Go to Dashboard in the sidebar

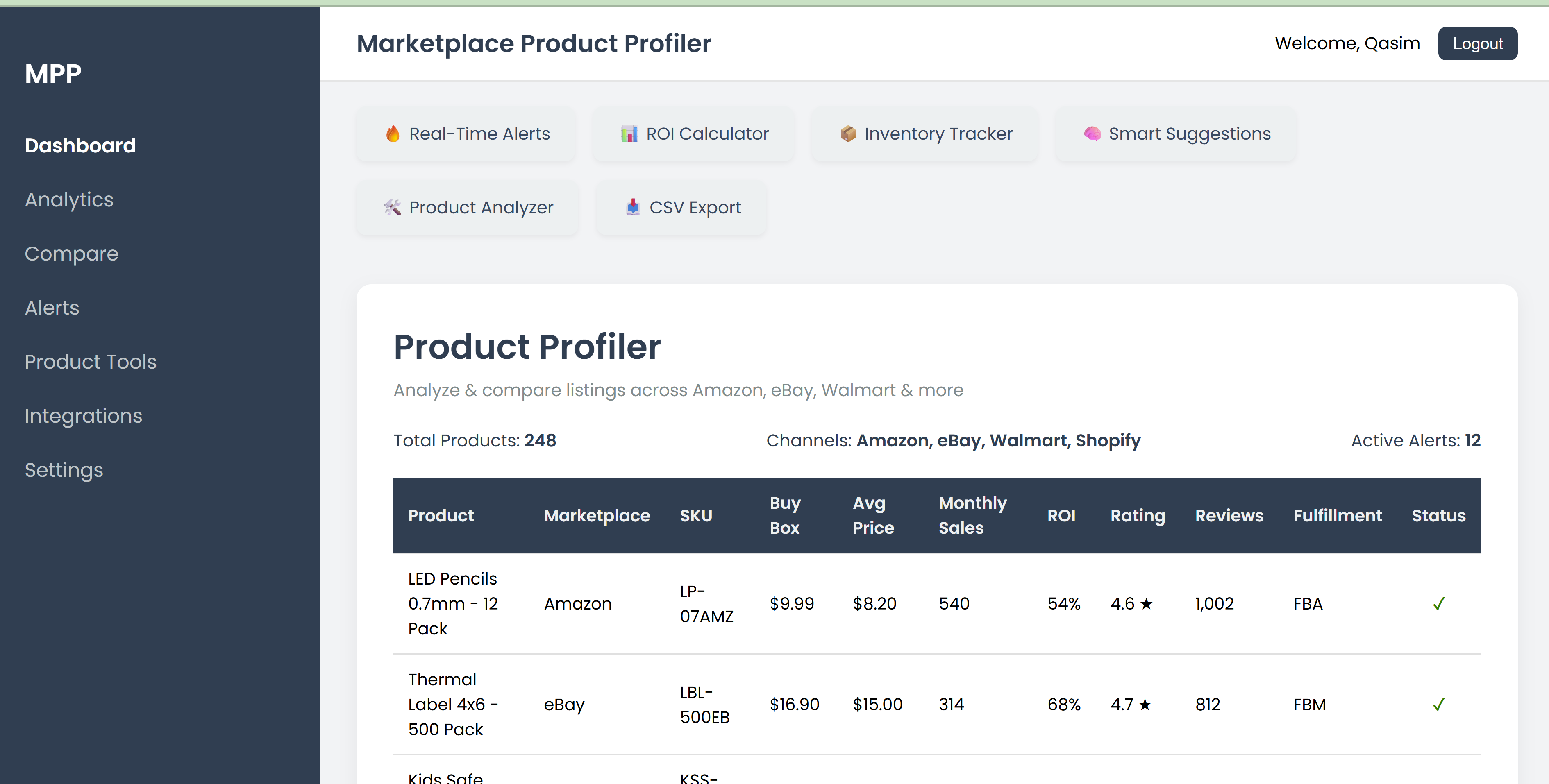tap(81, 145)
